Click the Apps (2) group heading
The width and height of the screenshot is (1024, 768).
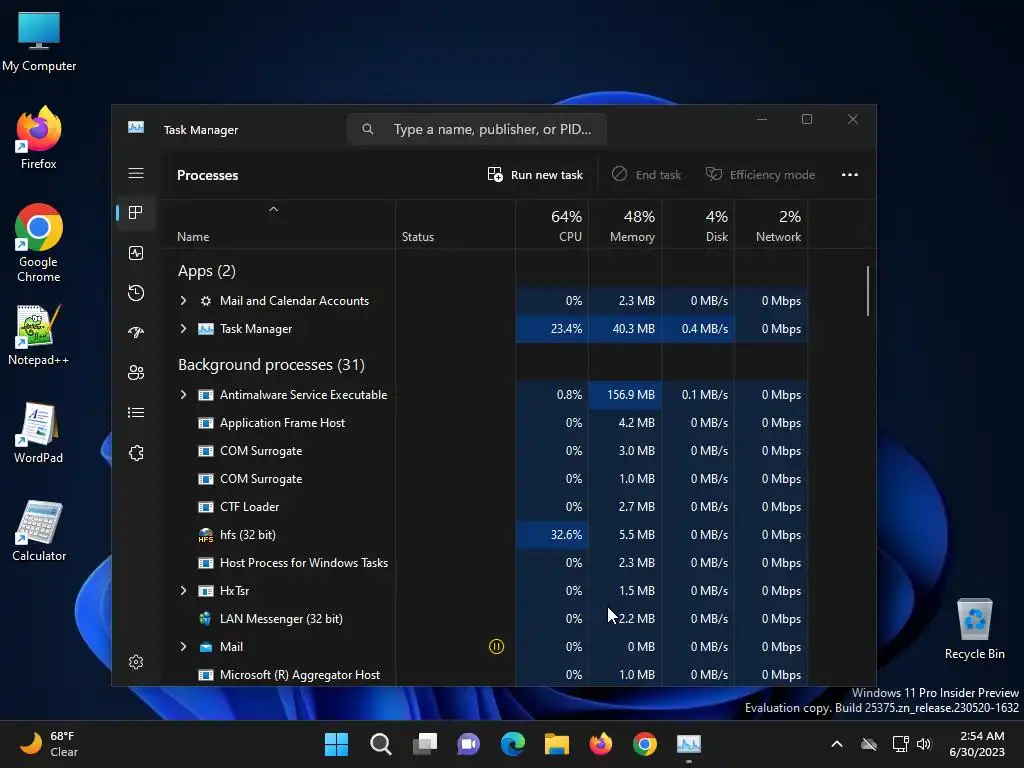(x=206, y=270)
